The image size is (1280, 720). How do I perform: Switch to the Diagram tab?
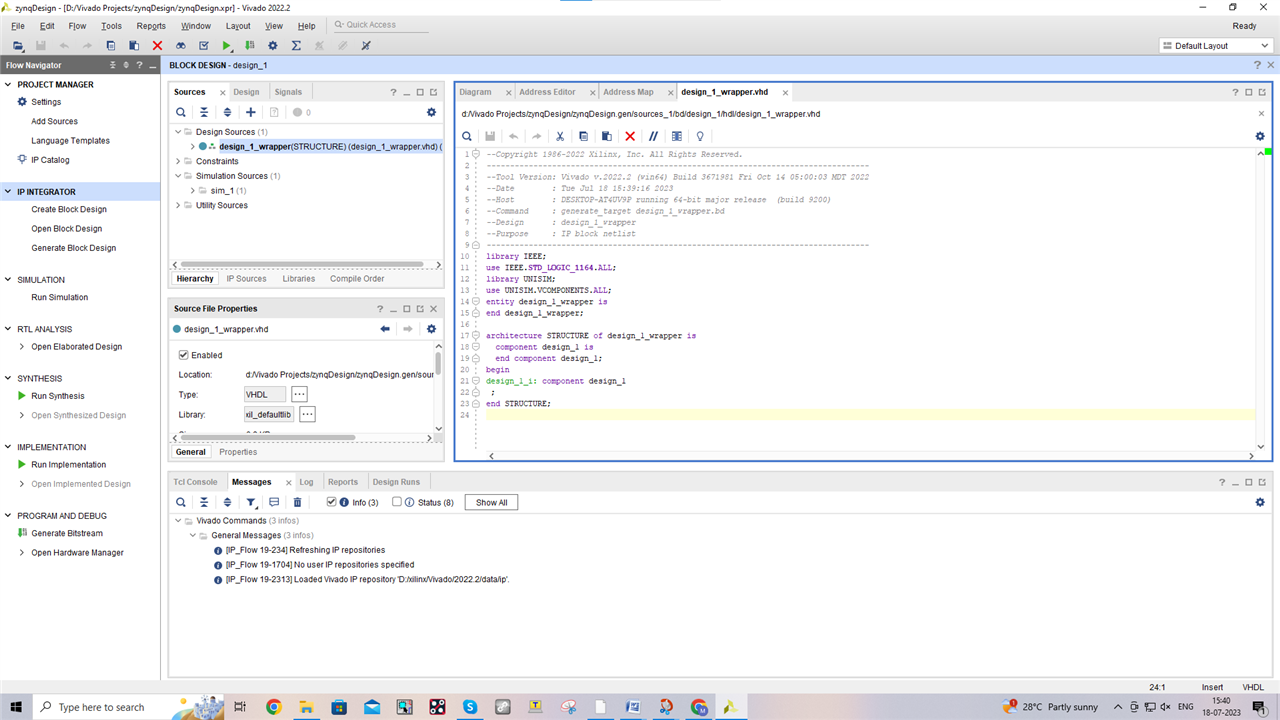475,92
